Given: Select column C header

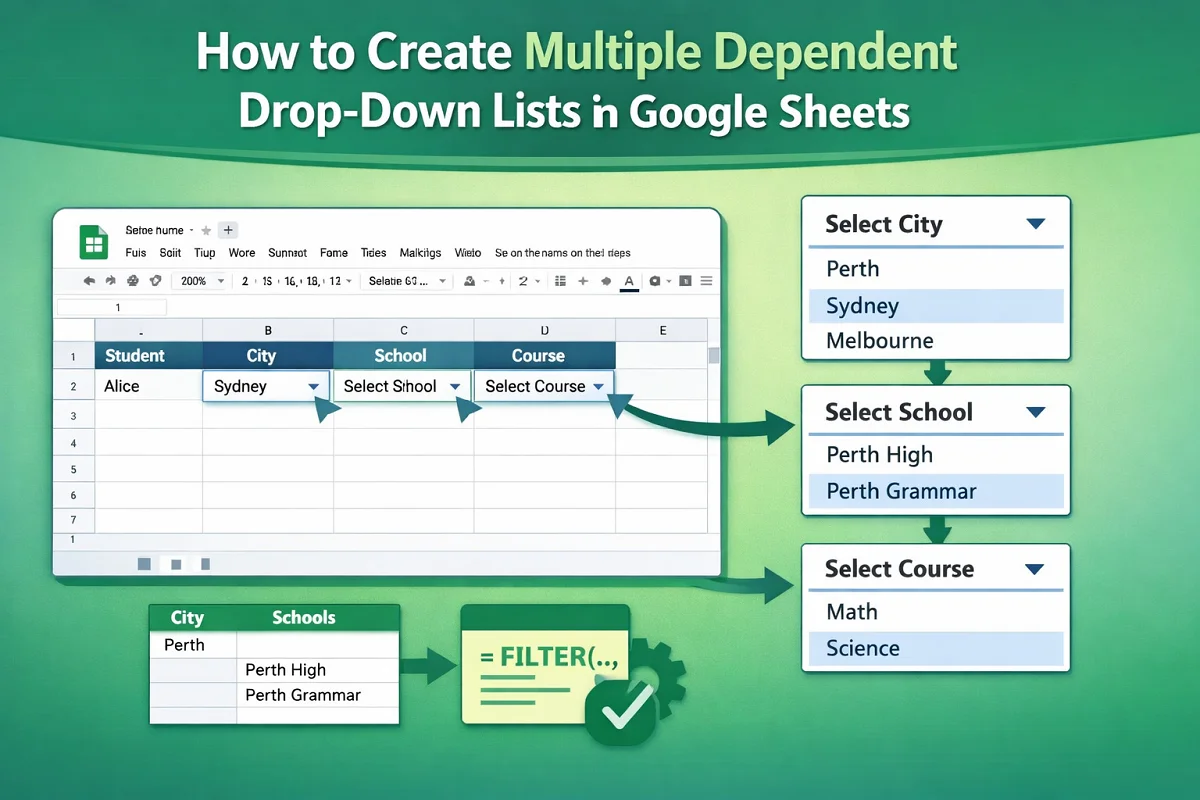Looking at the screenshot, I should click(403, 330).
